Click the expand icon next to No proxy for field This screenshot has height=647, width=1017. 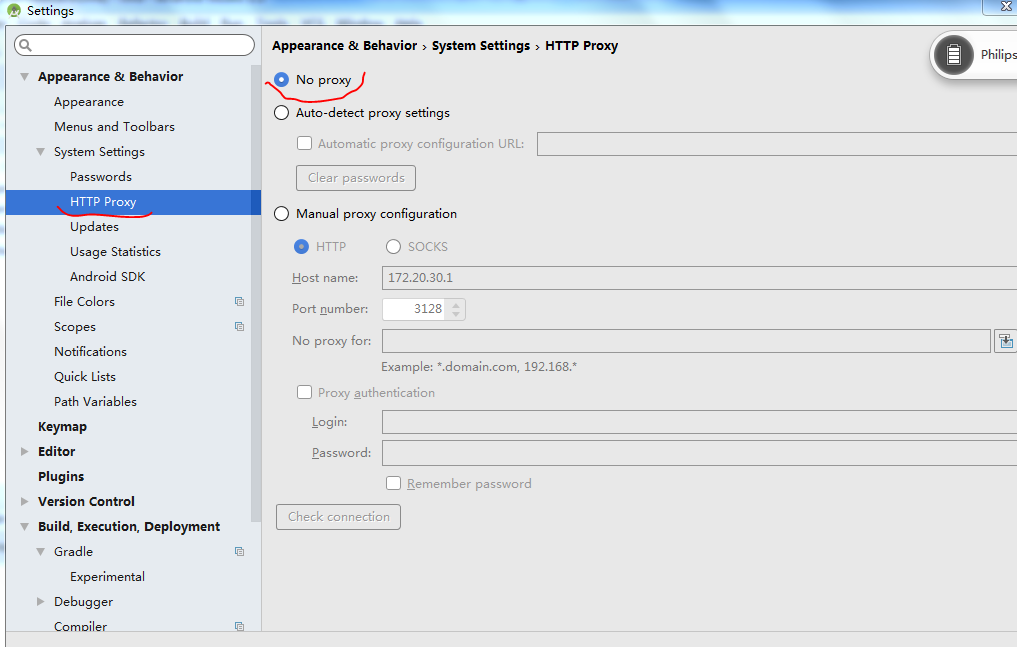point(1005,342)
